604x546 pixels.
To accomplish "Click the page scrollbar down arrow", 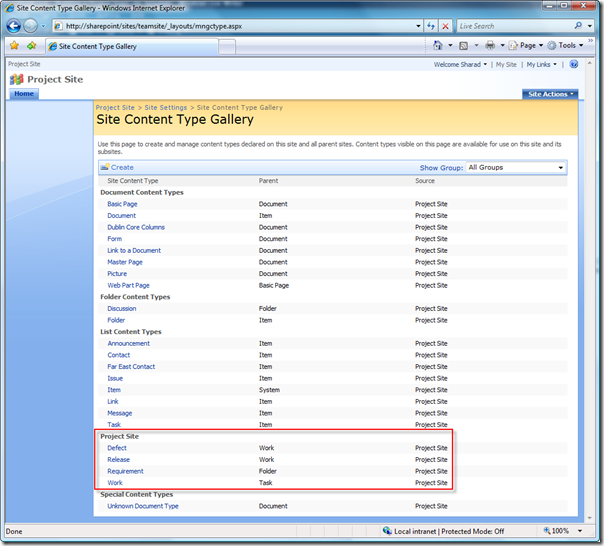I will click(x=589, y=518).
